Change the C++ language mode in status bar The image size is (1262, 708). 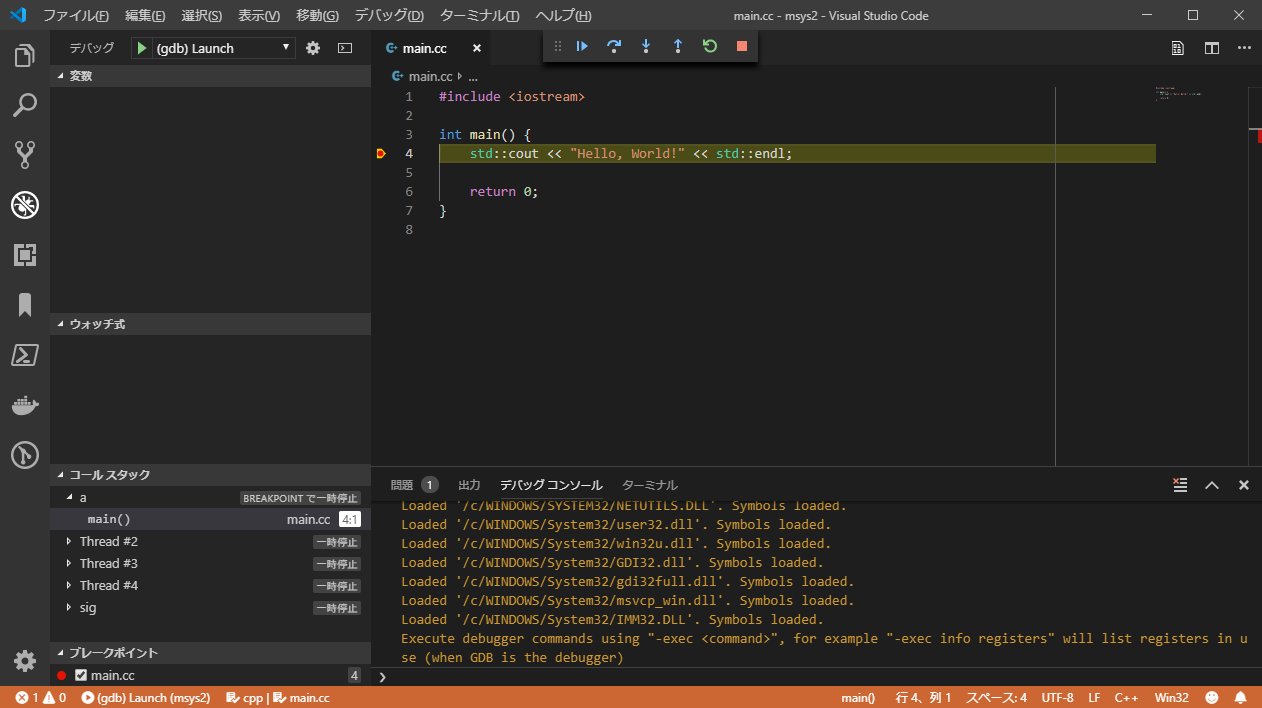point(1127,697)
